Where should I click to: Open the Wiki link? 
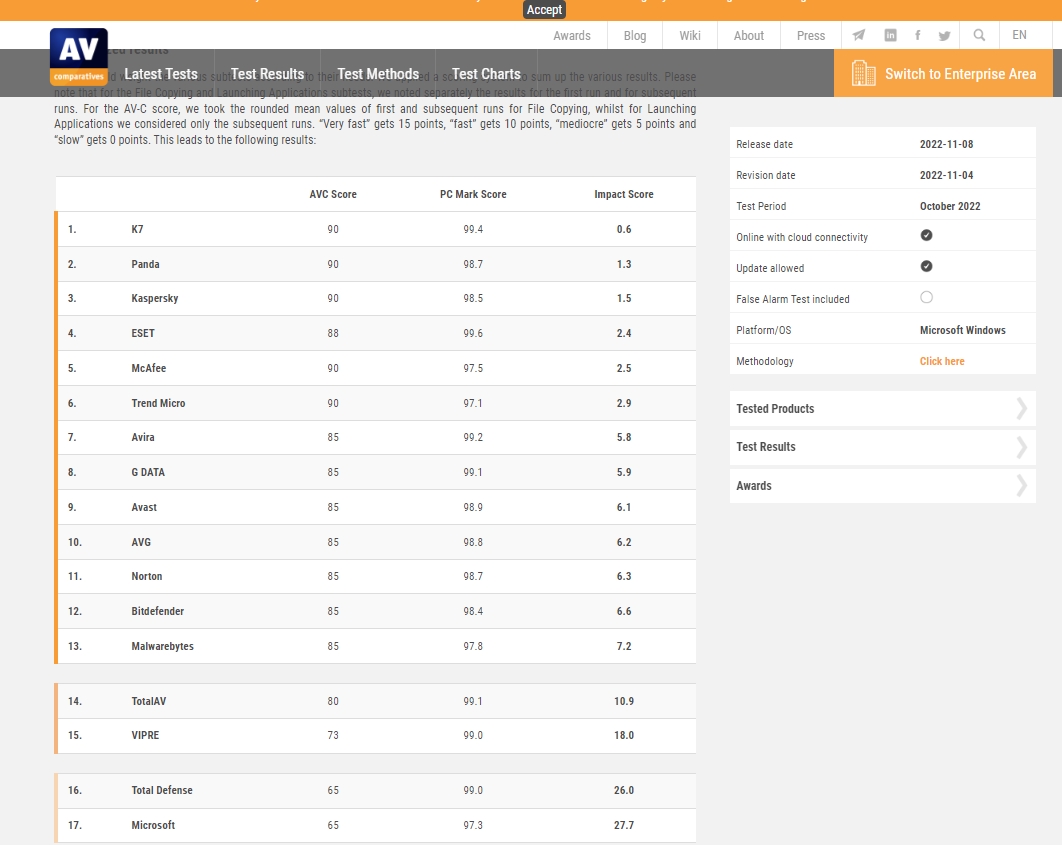point(690,35)
